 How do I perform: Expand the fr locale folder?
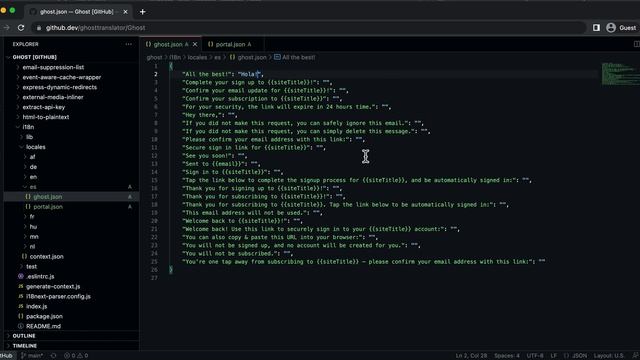32,217
